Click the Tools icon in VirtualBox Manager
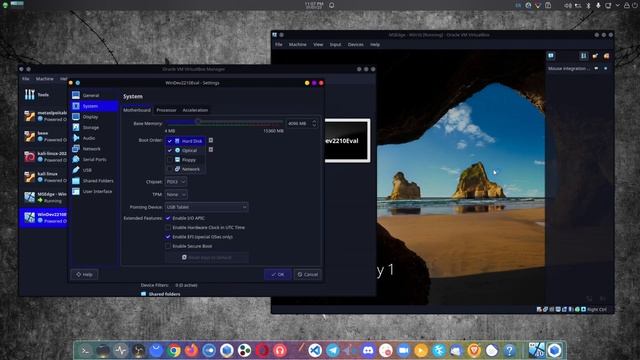 [29, 95]
